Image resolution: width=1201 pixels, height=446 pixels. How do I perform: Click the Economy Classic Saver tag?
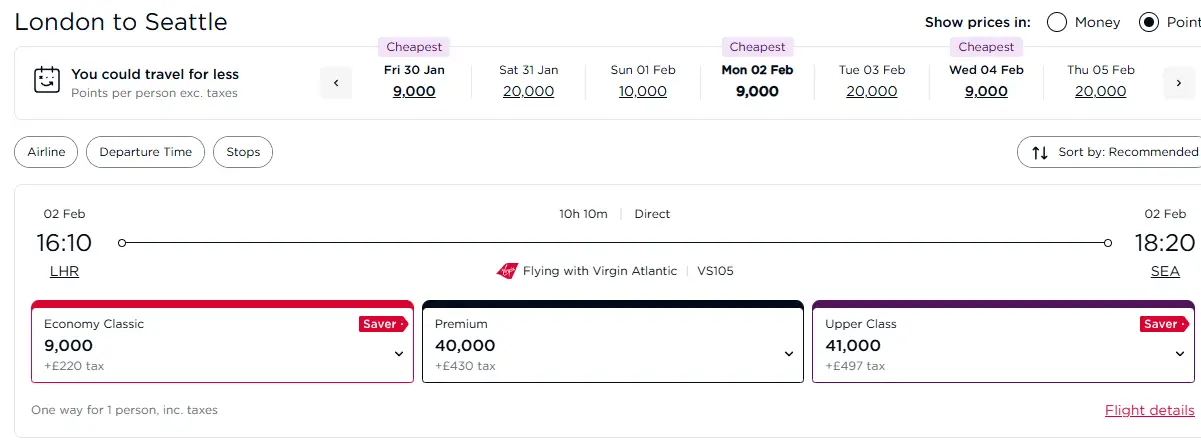click(x=383, y=324)
